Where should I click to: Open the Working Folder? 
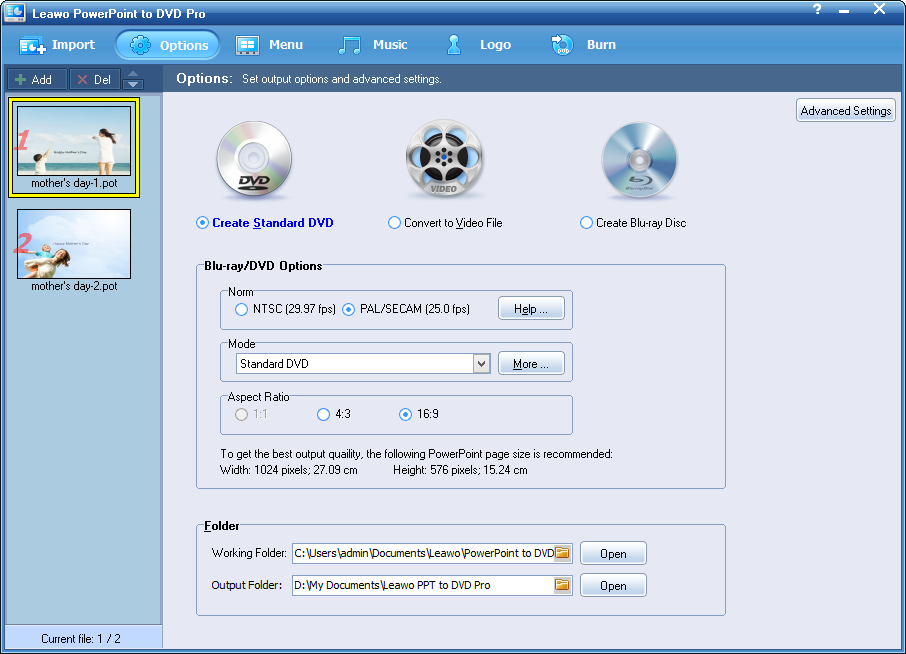click(x=613, y=553)
